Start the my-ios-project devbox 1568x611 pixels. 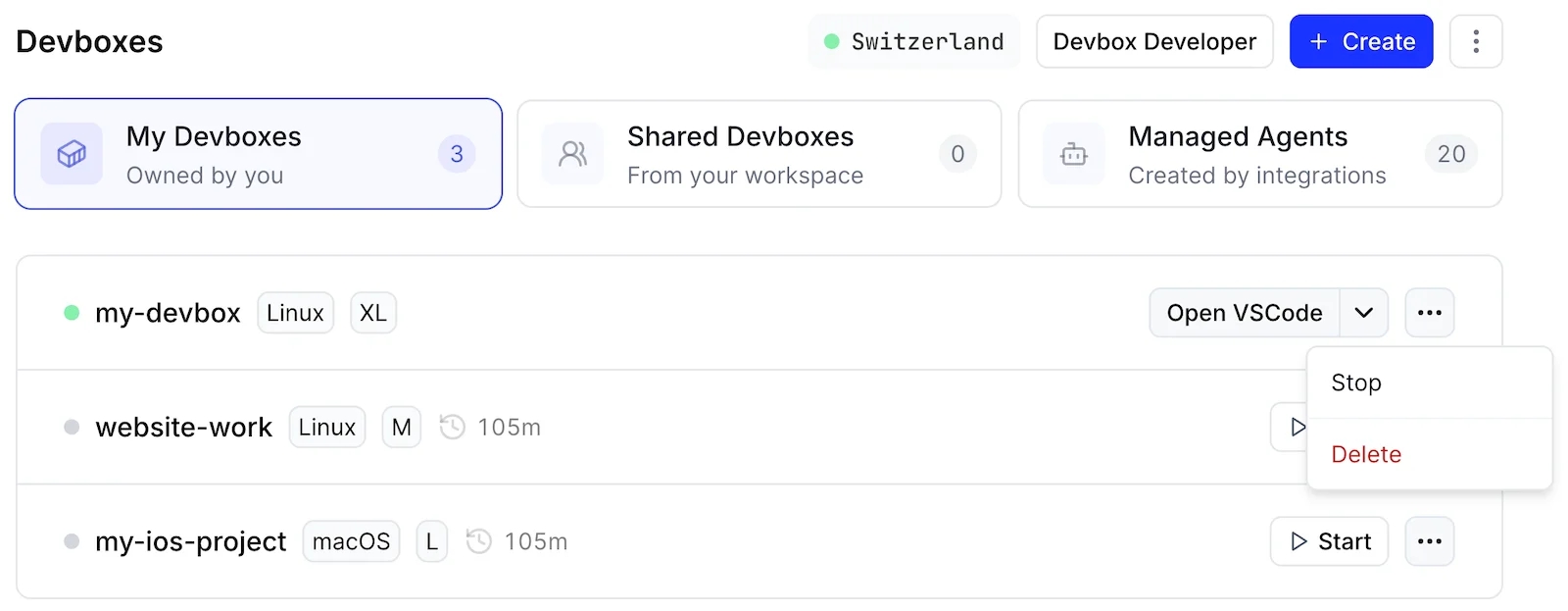coord(1329,541)
